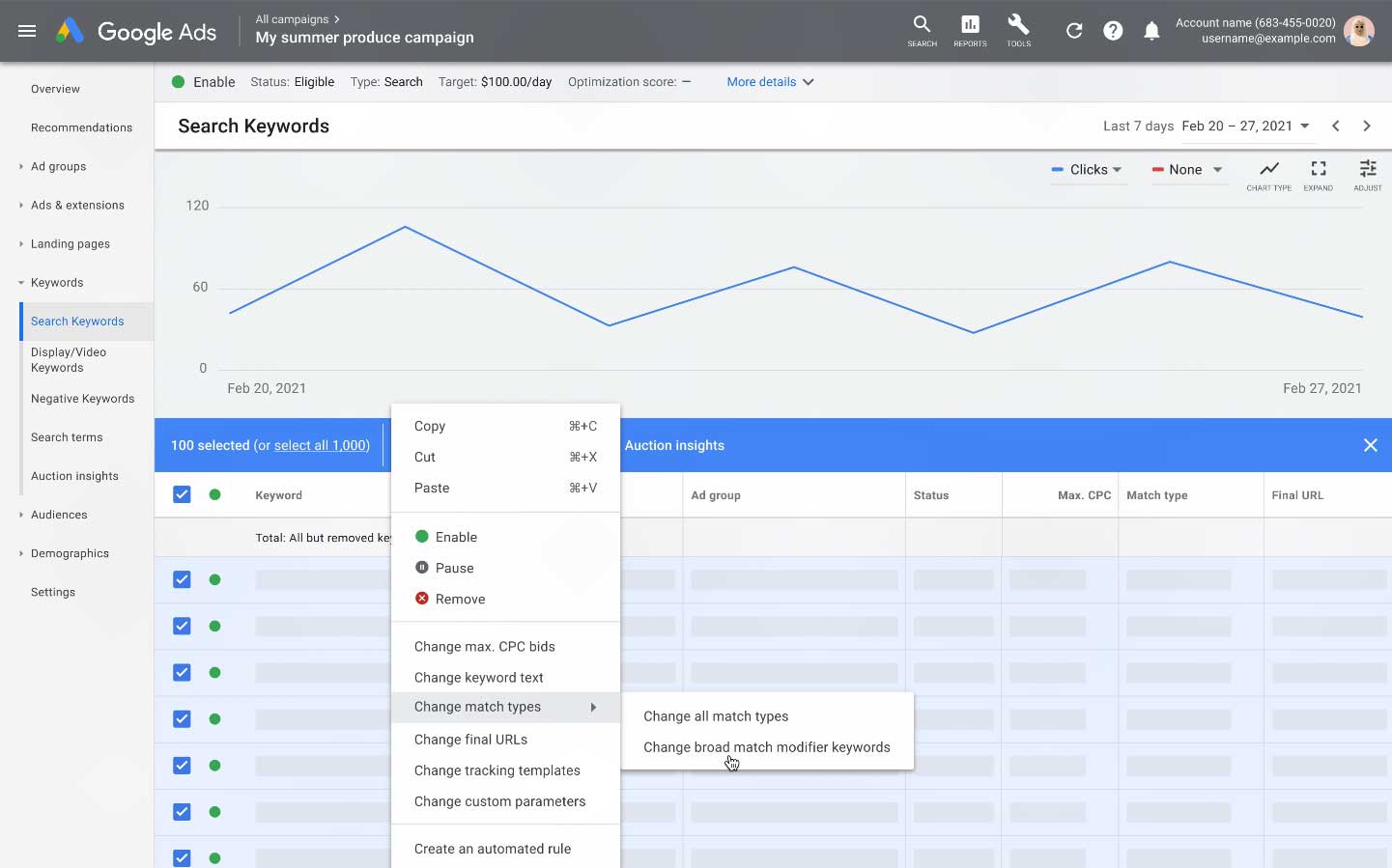
Task: Expand the Ad groups sidebar section
Action: point(20,166)
